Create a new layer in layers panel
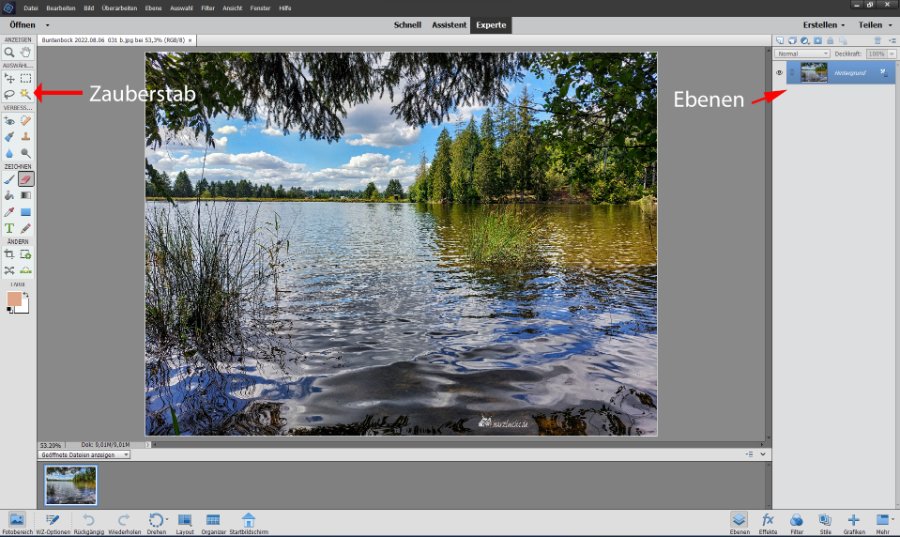900x537 pixels. [x=780, y=41]
